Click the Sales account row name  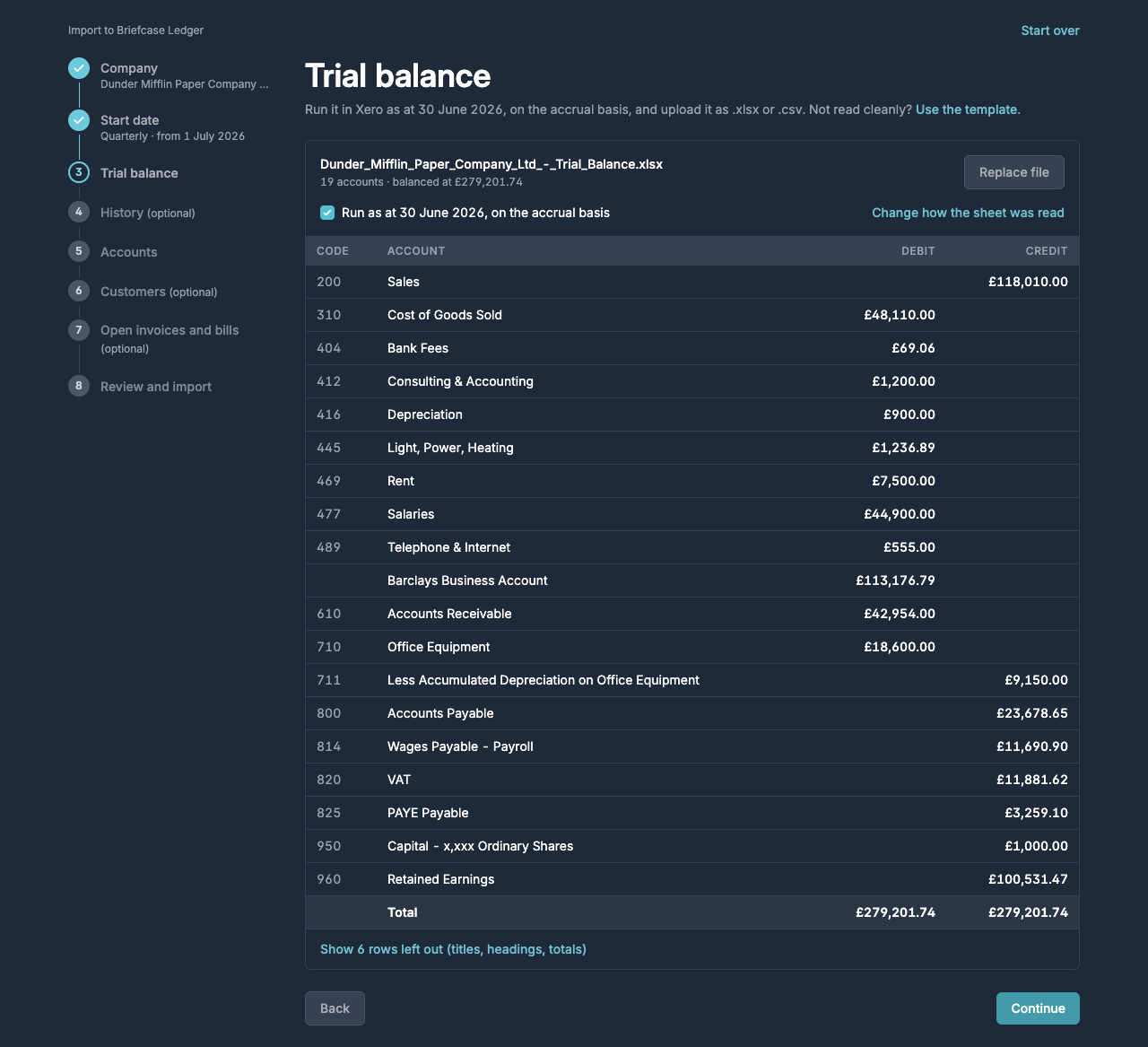(x=404, y=282)
